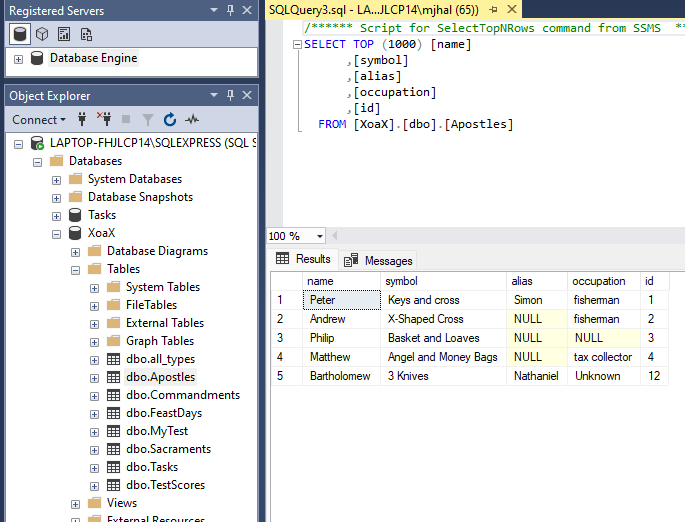Refresh the Object Explorer tree

point(169,119)
